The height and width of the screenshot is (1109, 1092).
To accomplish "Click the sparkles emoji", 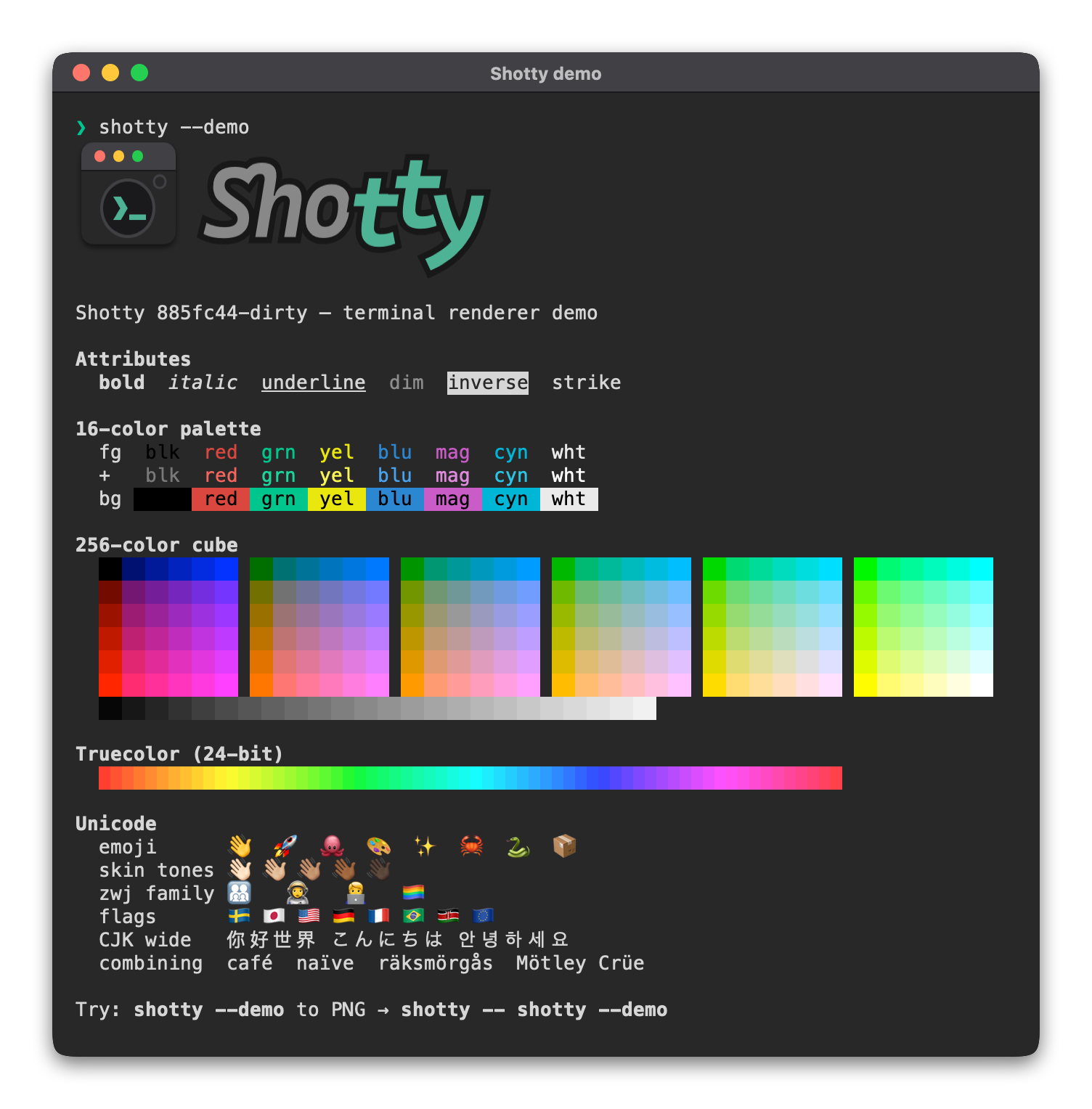I will pos(425,846).
